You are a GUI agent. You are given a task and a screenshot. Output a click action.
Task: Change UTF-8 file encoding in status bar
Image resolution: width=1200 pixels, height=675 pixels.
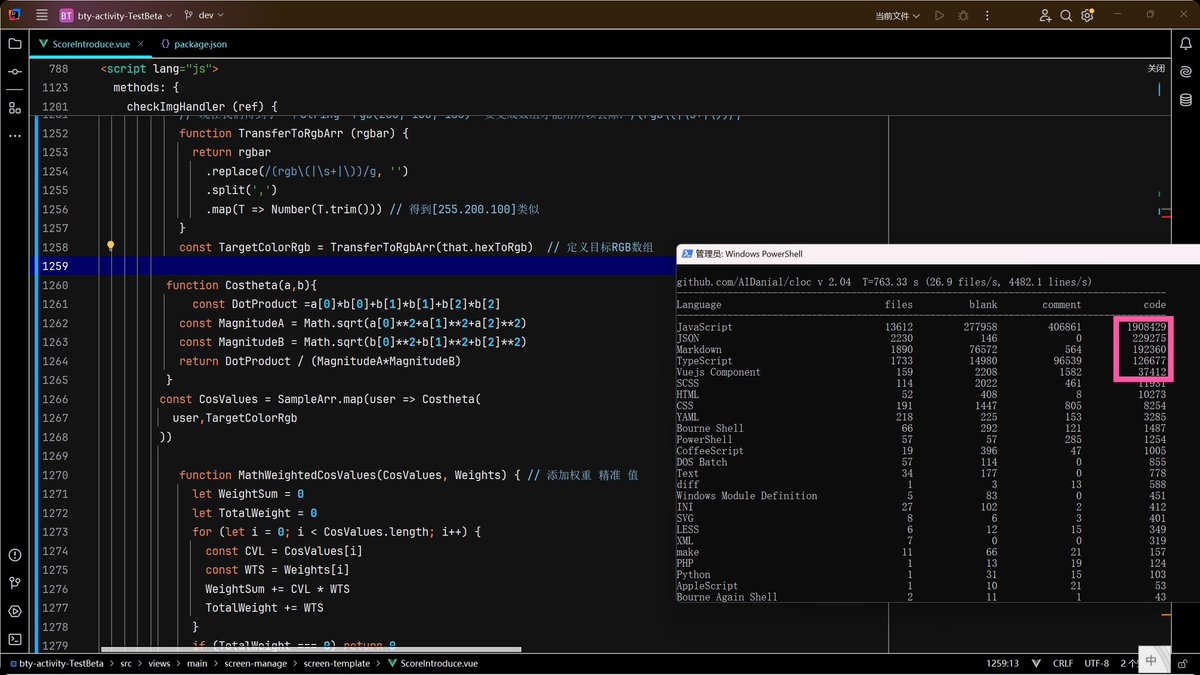1097,663
